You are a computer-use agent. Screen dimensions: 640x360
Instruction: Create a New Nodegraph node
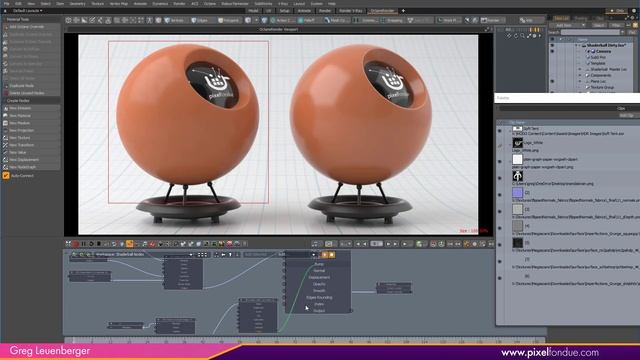pyautogui.click(x=32, y=167)
